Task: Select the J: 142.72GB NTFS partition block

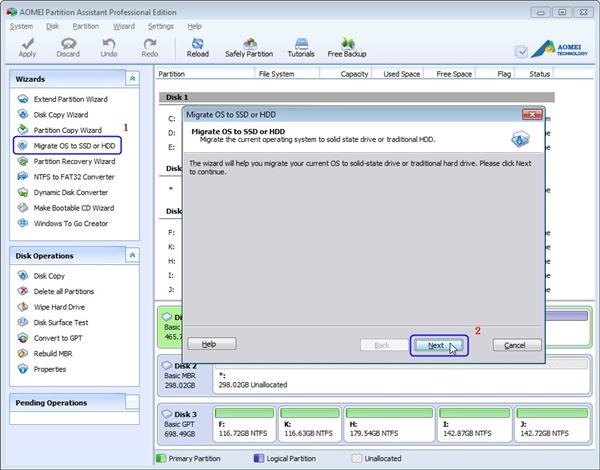Action: click(552, 424)
